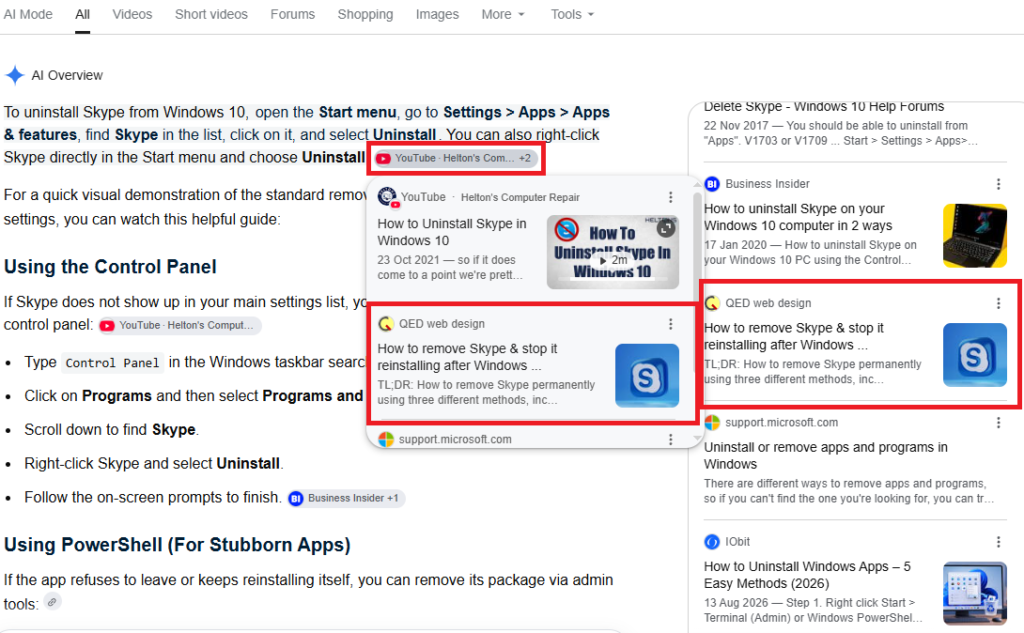This screenshot has width=1024, height=633.
Task: Open Delete Skype - Windows 10 Help Forums
Action: tap(824, 106)
